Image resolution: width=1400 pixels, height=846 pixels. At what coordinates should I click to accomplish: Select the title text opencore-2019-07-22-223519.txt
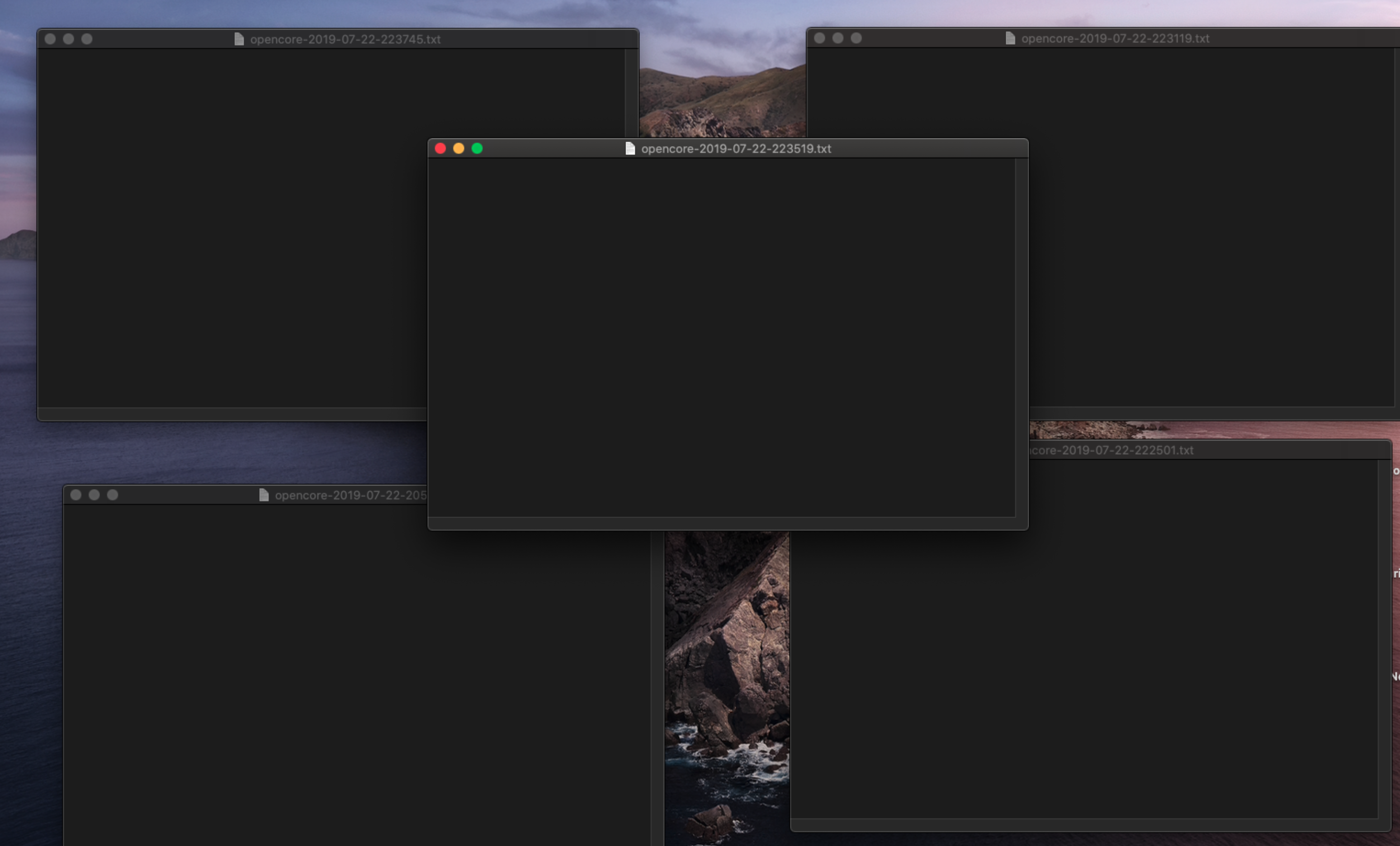pyautogui.click(x=736, y=149)
